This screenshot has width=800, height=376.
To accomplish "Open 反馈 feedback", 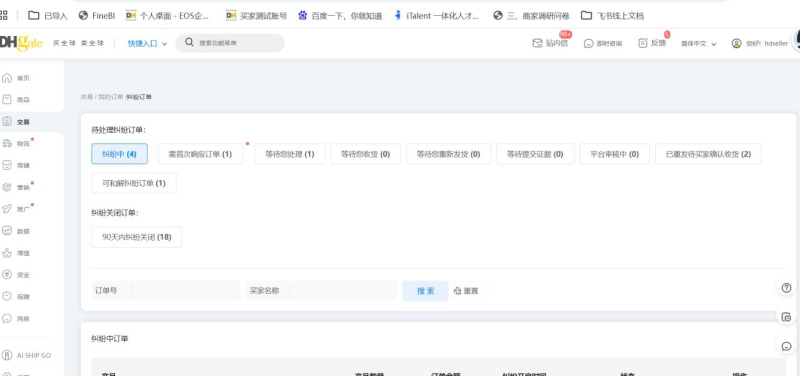I will 652,43.
